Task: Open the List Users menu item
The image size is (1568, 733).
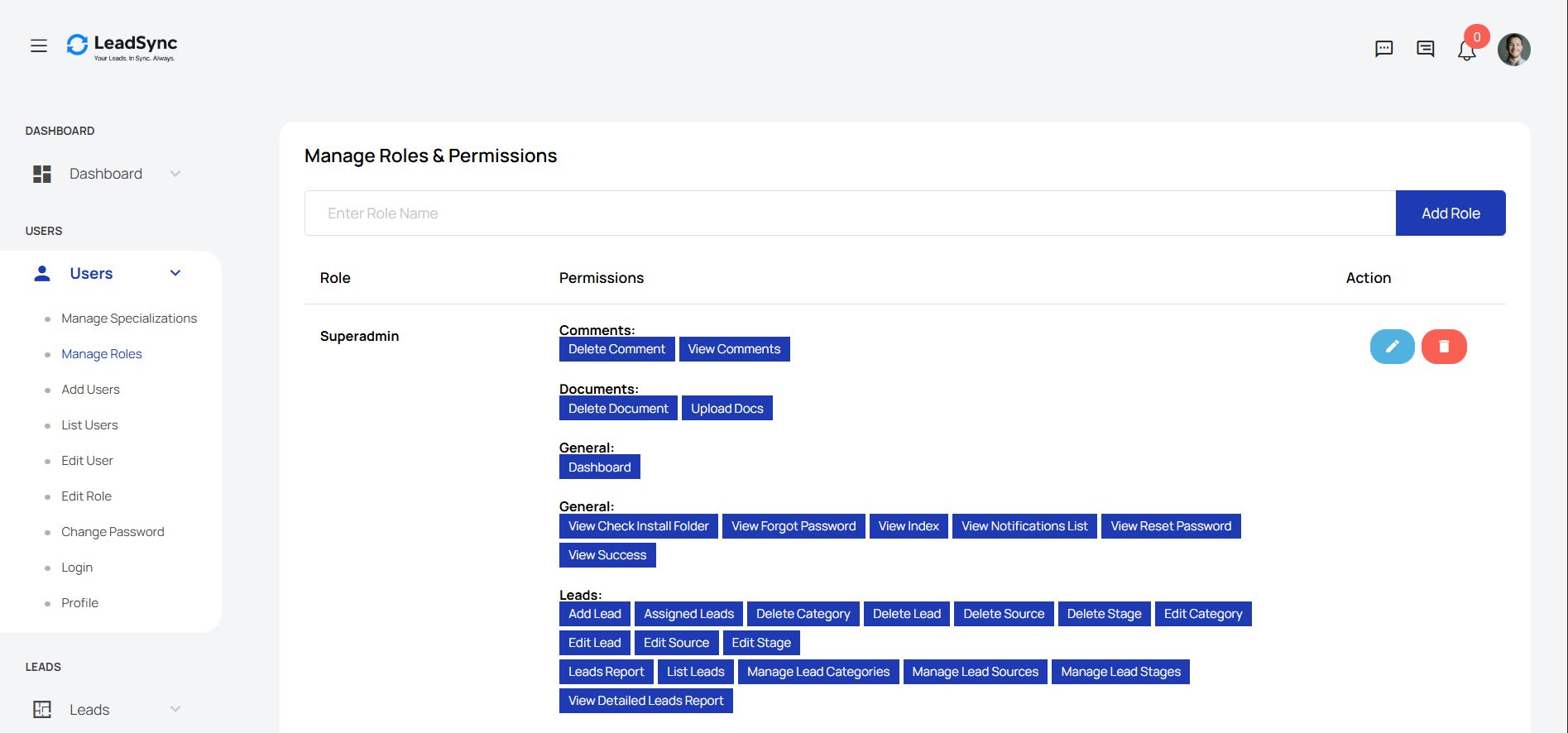Action: pos(89,425)
